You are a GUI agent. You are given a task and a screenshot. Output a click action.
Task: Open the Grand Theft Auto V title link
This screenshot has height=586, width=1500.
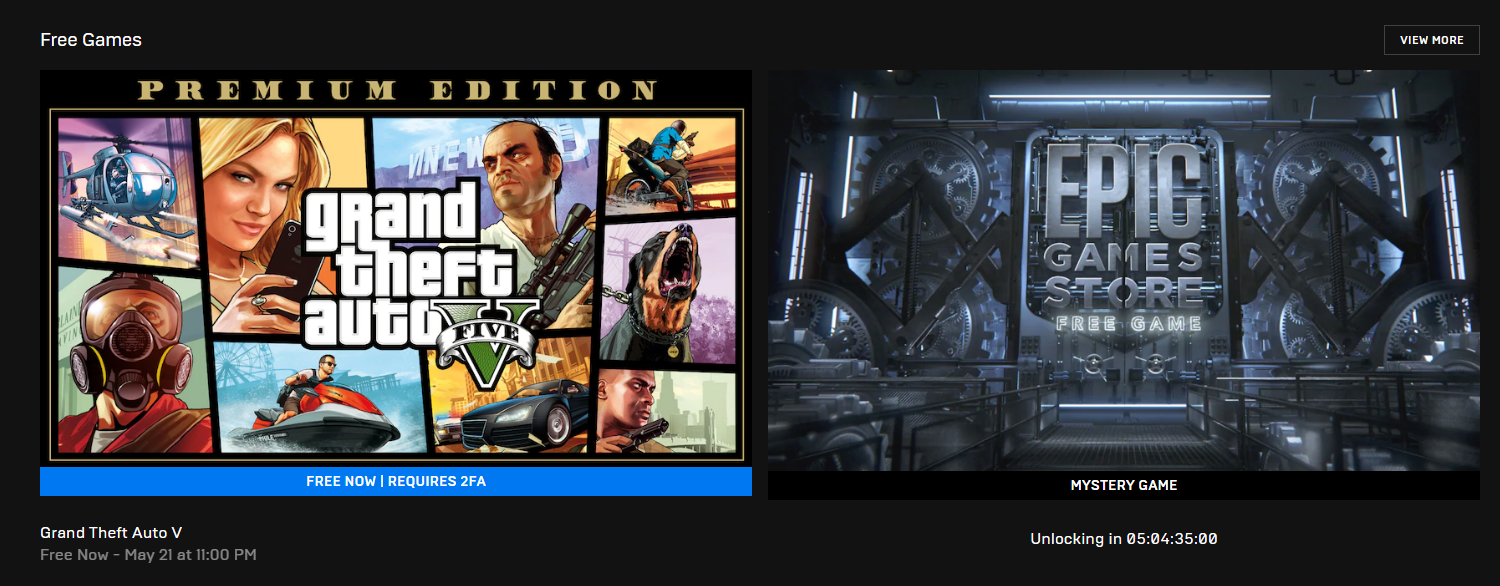tap(111, 533)
